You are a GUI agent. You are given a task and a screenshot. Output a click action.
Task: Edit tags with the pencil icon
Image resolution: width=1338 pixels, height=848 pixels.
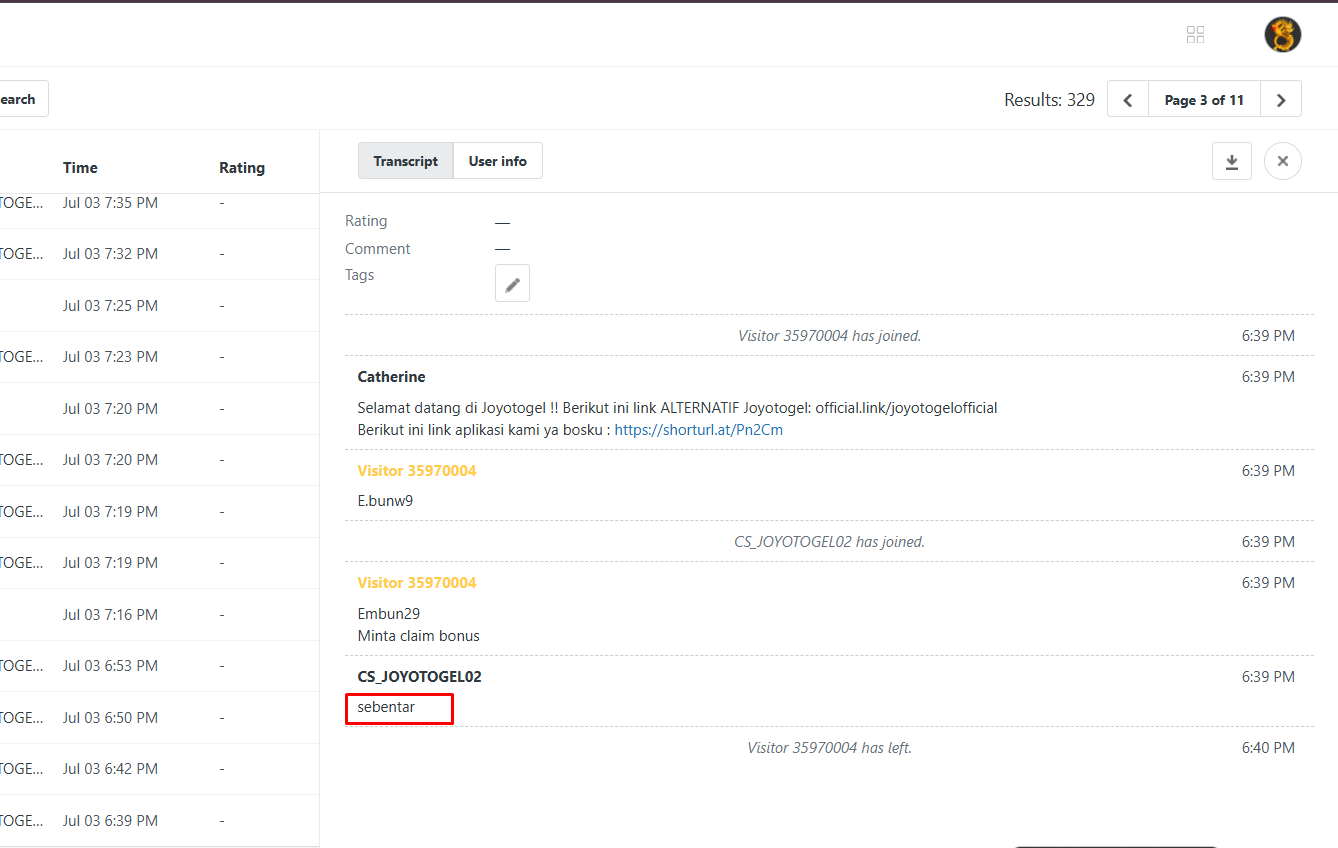512,283
